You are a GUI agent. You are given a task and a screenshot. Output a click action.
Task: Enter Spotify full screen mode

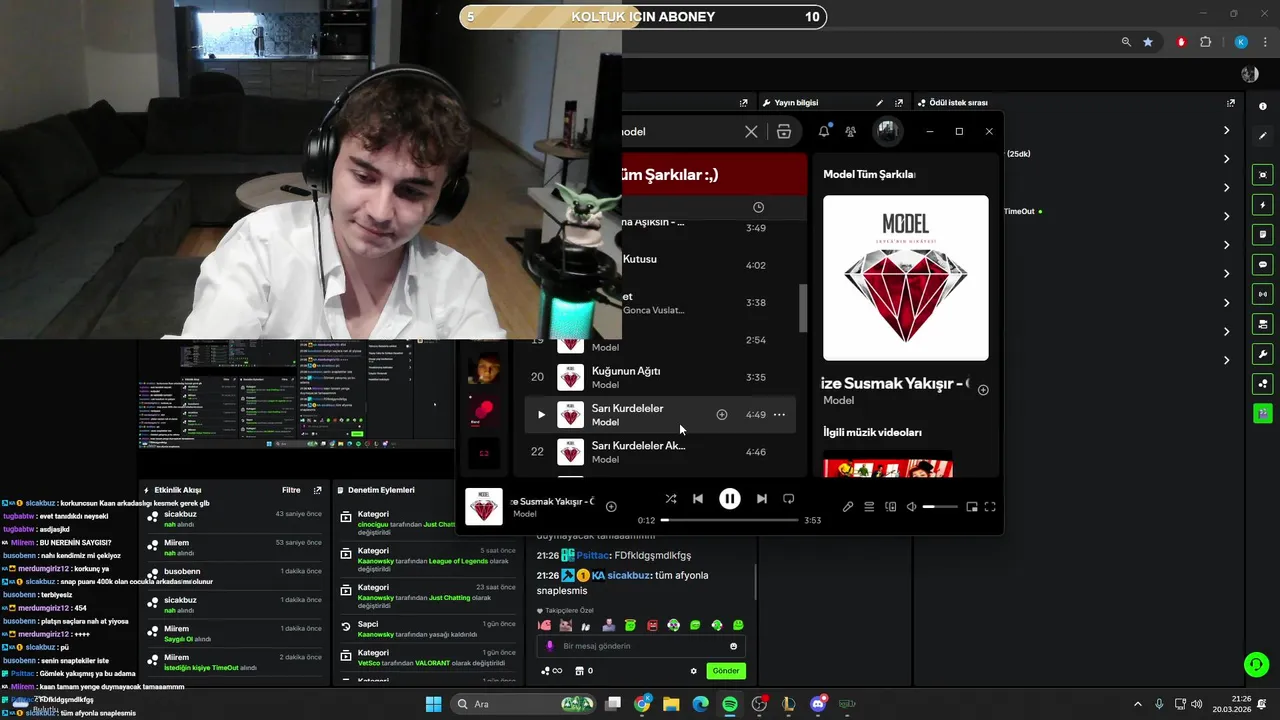990,507
